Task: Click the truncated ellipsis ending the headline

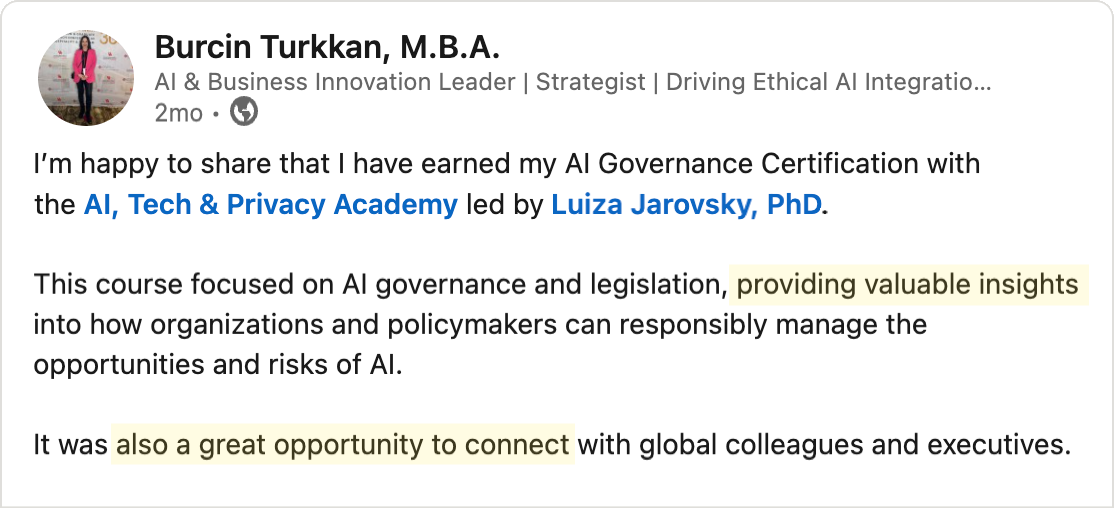Action: pyautogui.click(x=981, y=82)
